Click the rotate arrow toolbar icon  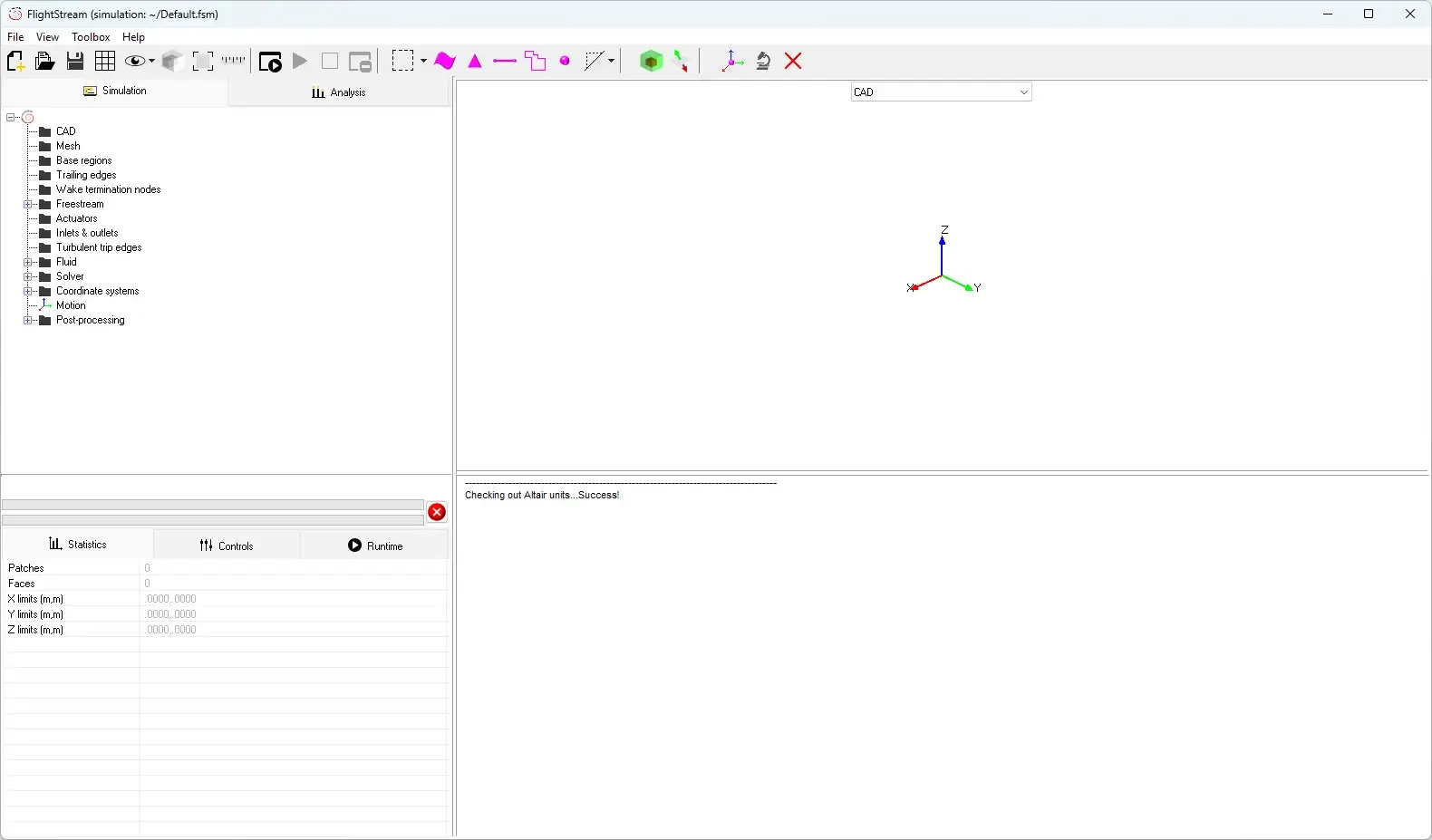point(763,61)
